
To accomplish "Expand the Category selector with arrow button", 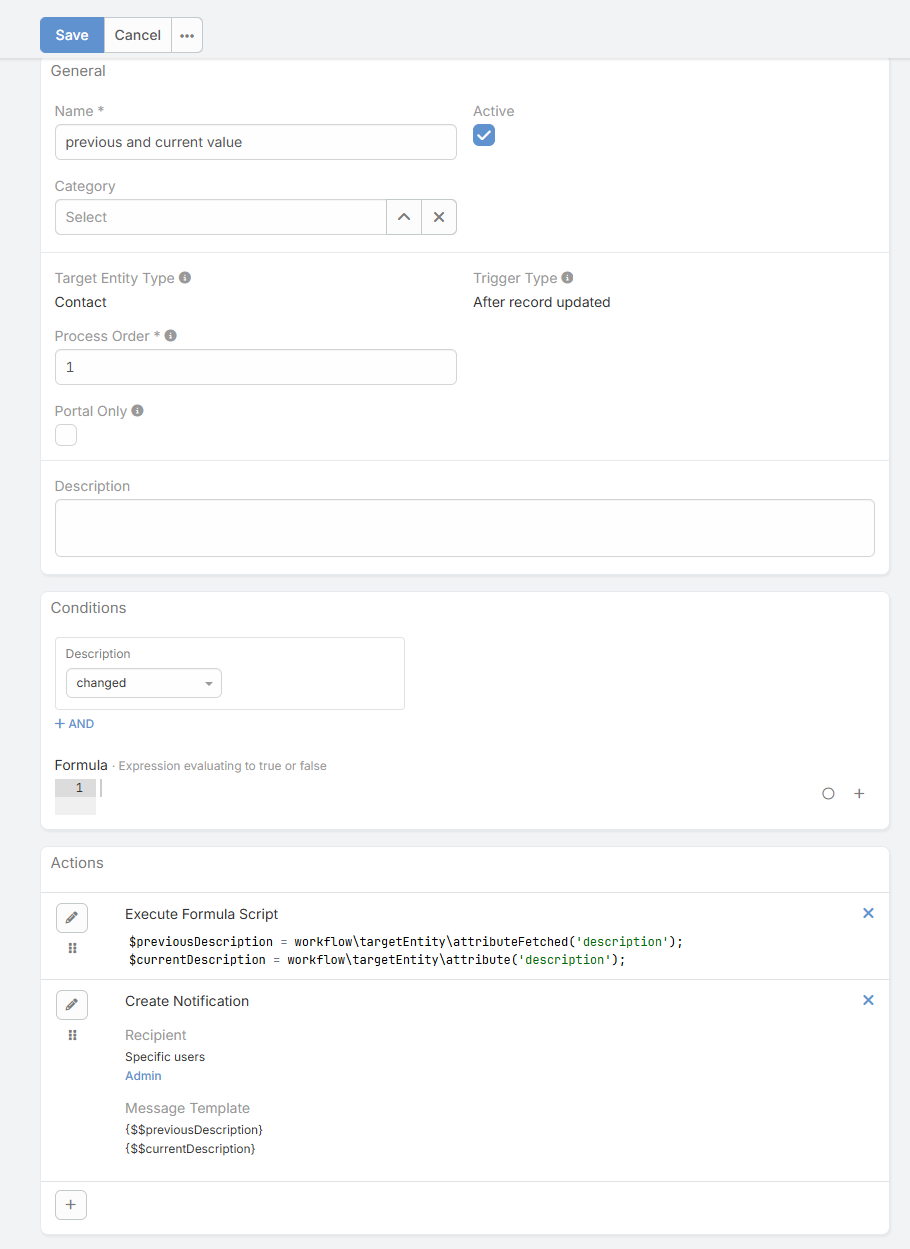I will [x=403, y=217].
